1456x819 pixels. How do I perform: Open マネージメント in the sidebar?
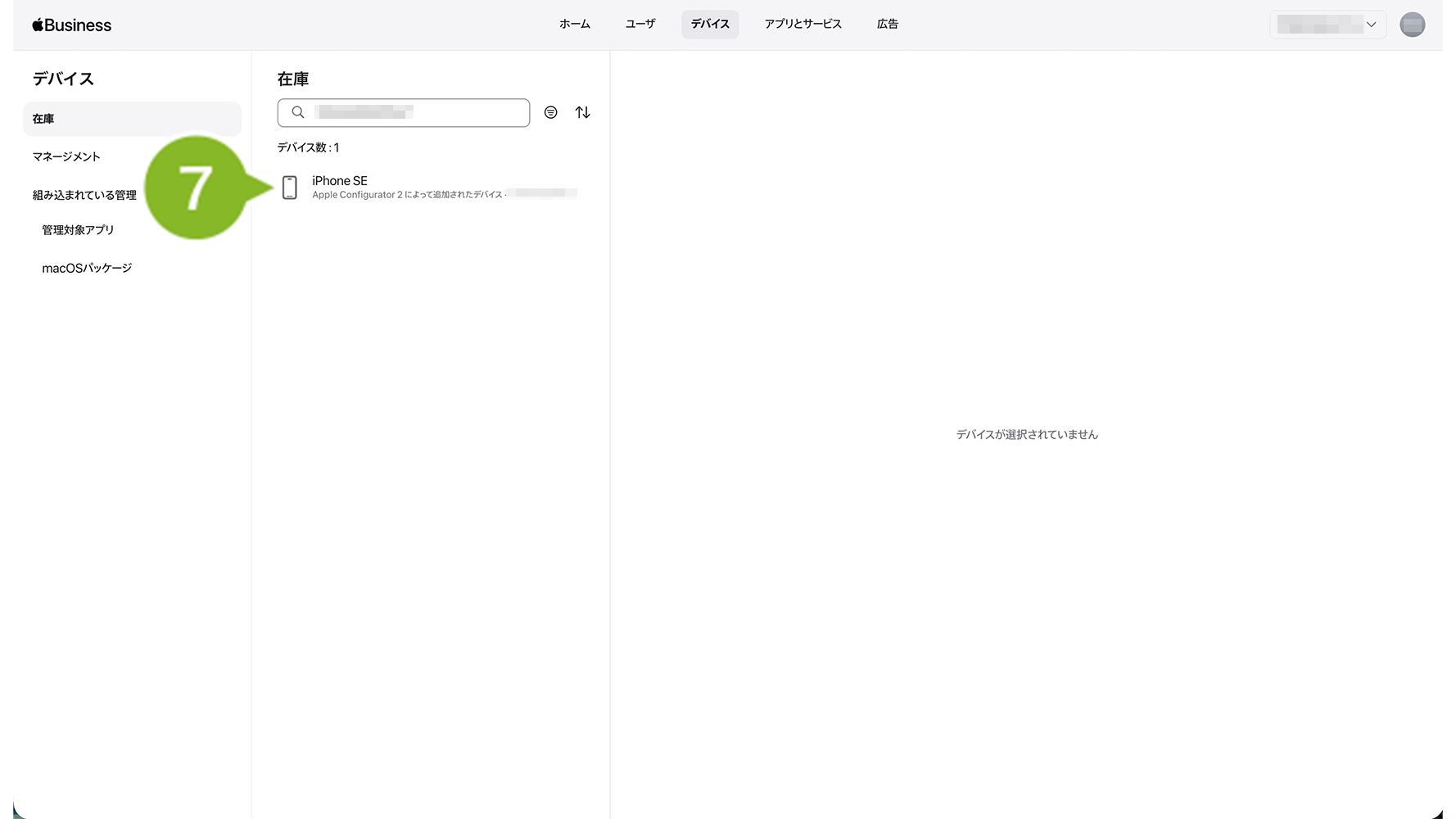[x=66, y=156]
